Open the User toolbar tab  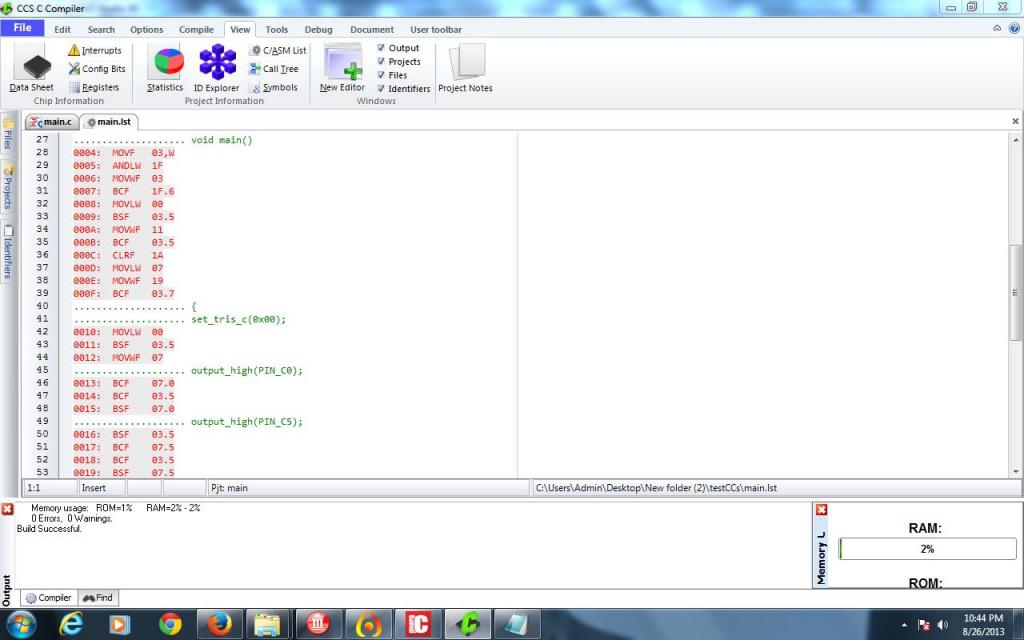point(436,29)
